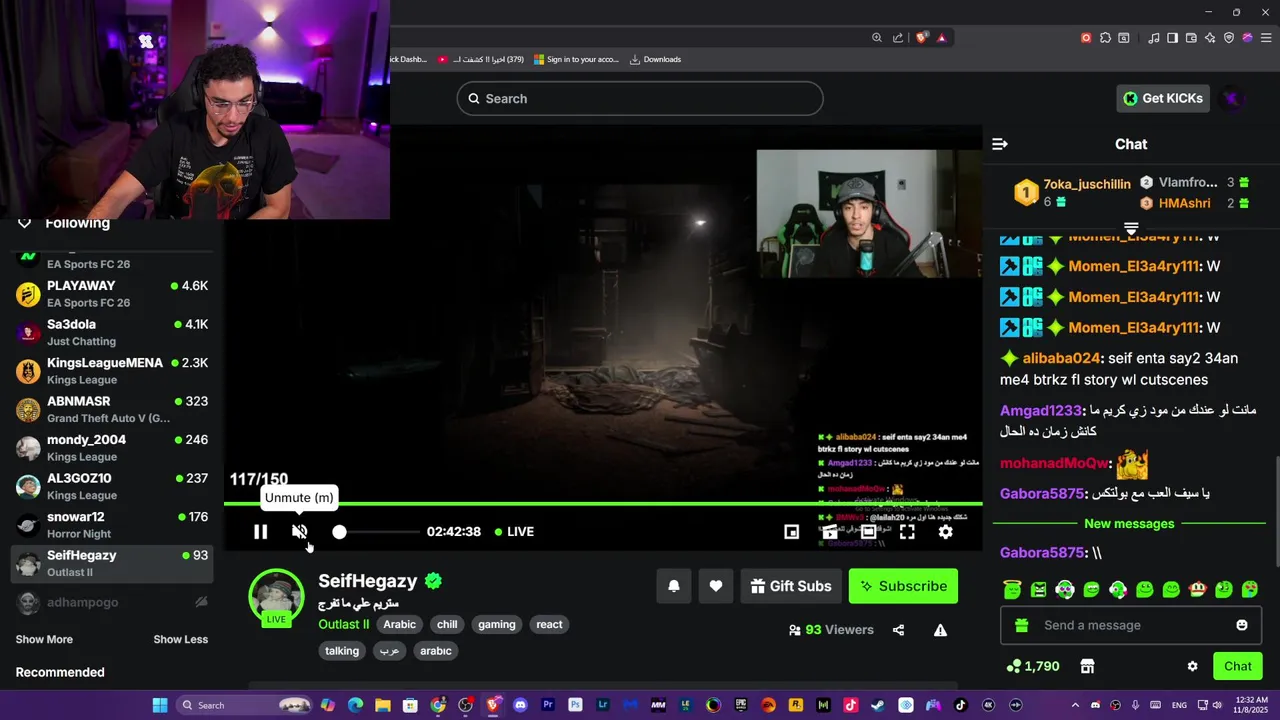Unmute the stream audio
Viewport: 1280px width, 720px height.
tap(299, 532)
